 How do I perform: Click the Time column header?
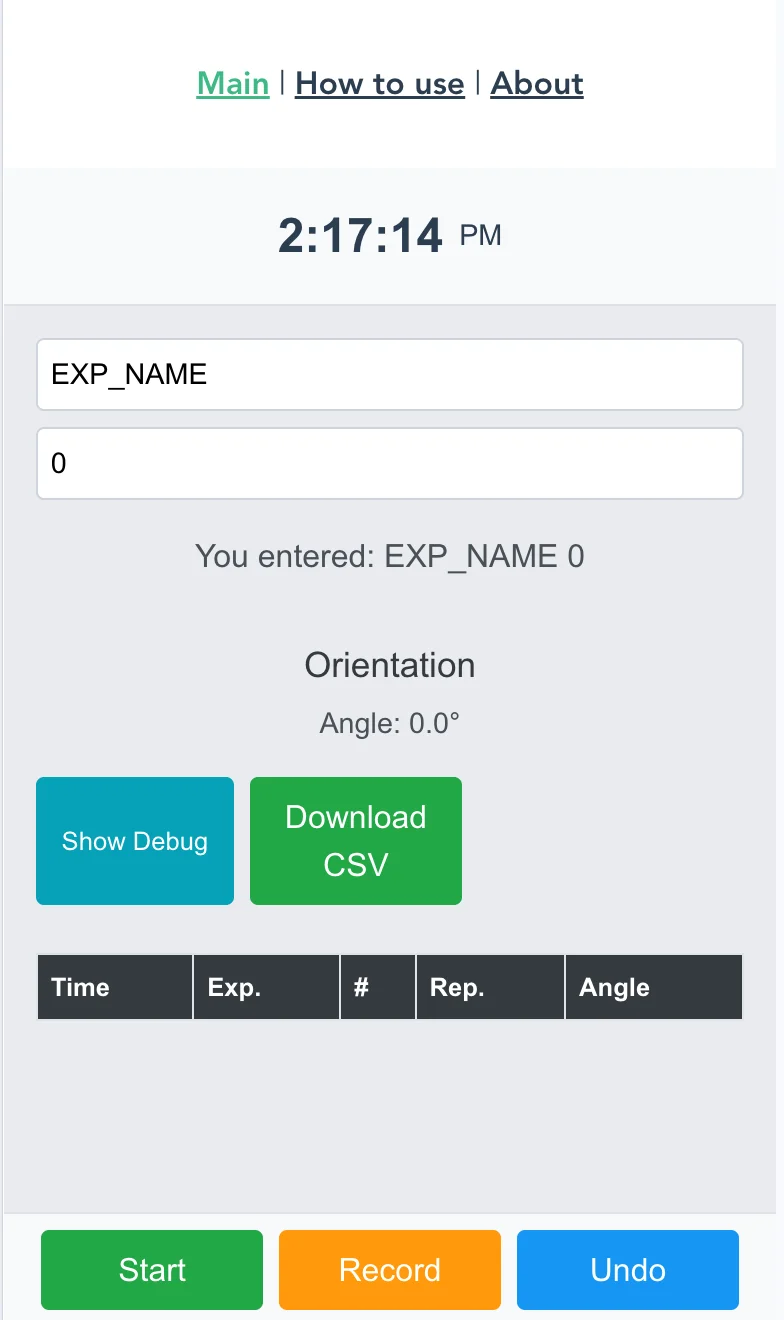(115, 987)
